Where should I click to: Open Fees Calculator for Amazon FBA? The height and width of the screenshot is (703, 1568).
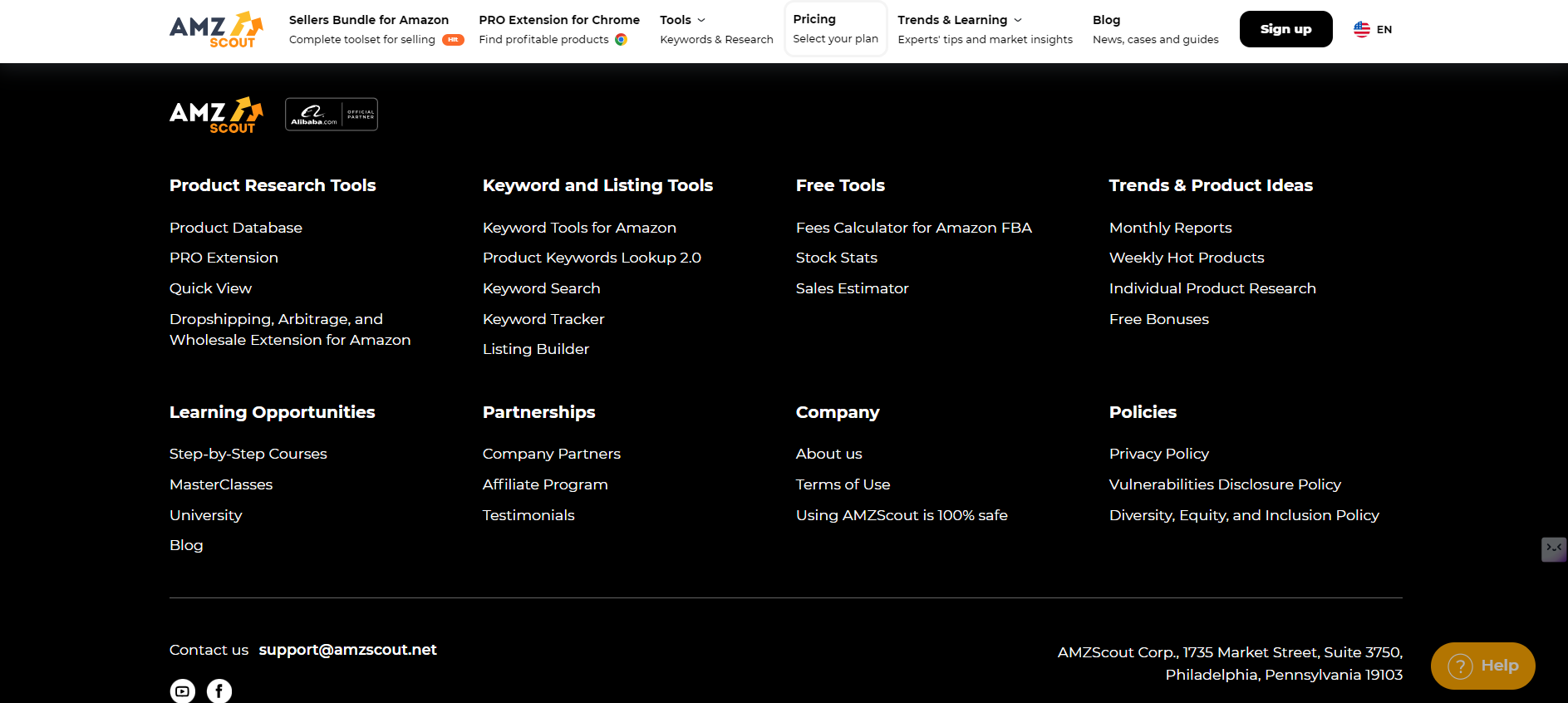coord(914,228)
